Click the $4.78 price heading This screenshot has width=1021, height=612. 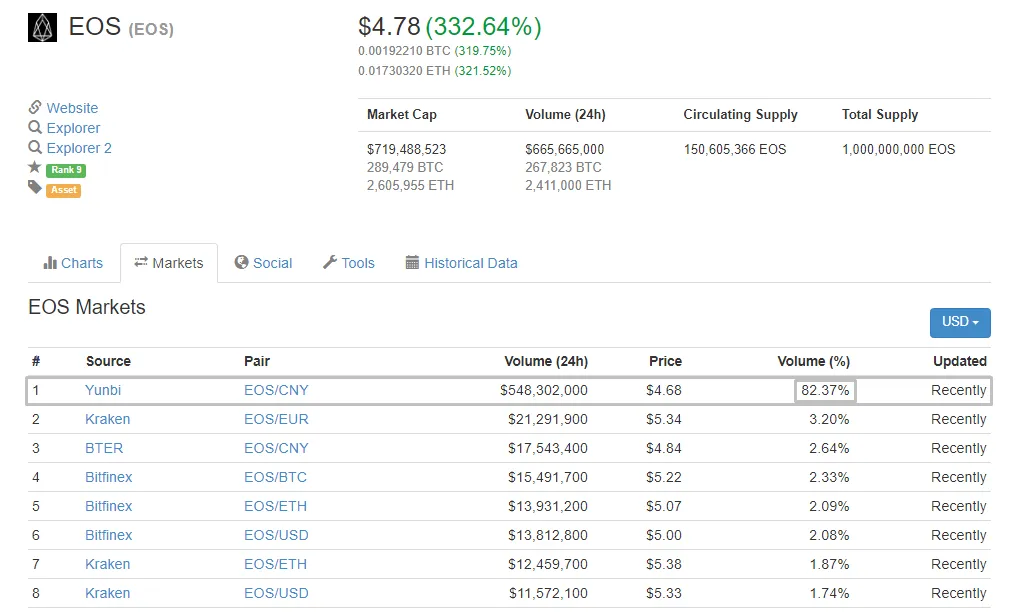389,27
